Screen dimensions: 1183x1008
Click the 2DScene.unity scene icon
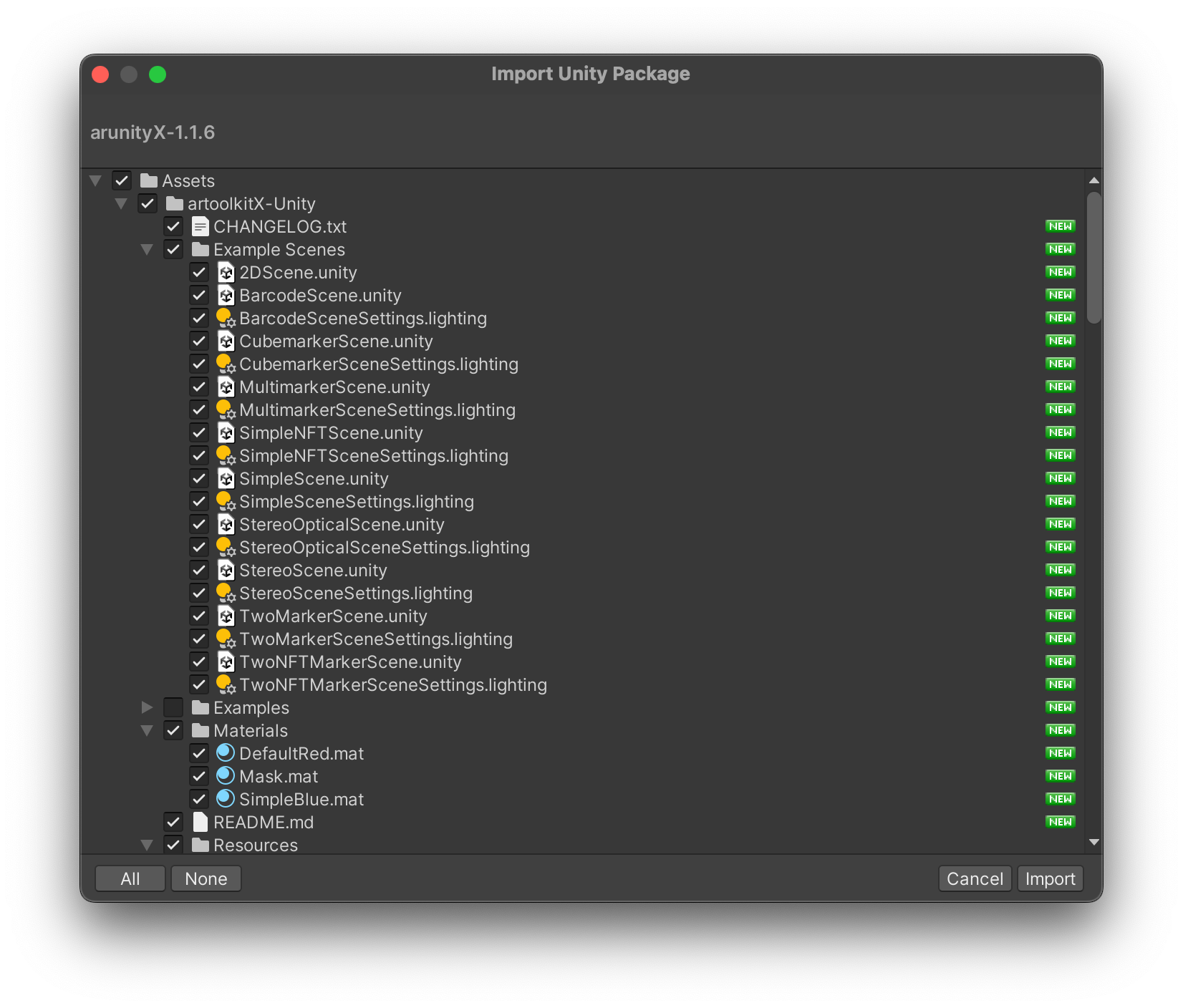(x=226, y=272)
